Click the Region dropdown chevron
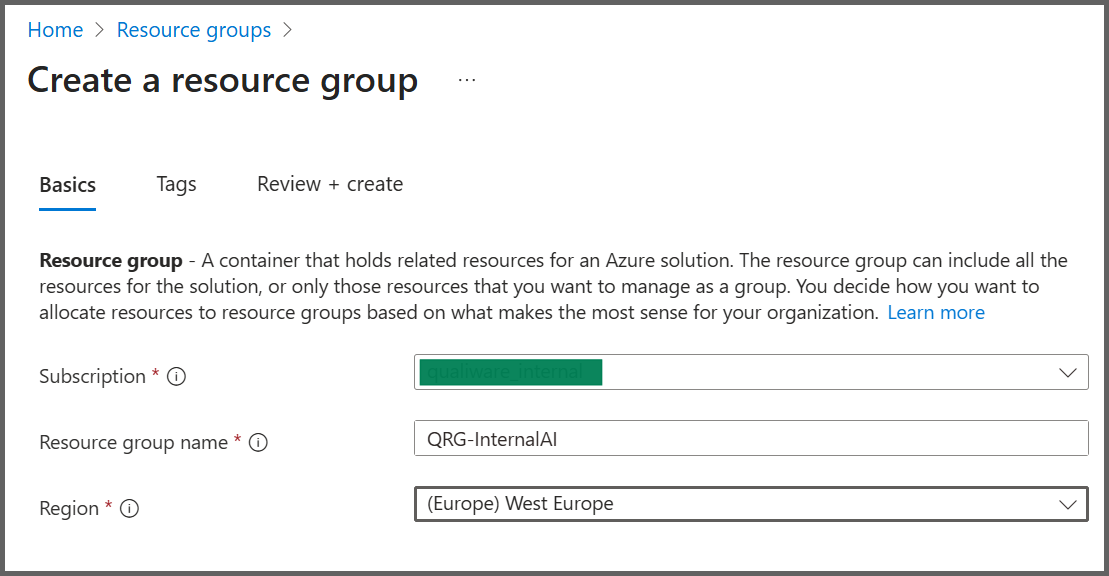Viewport: 1109px width, 576px height. pos(1070,503)
